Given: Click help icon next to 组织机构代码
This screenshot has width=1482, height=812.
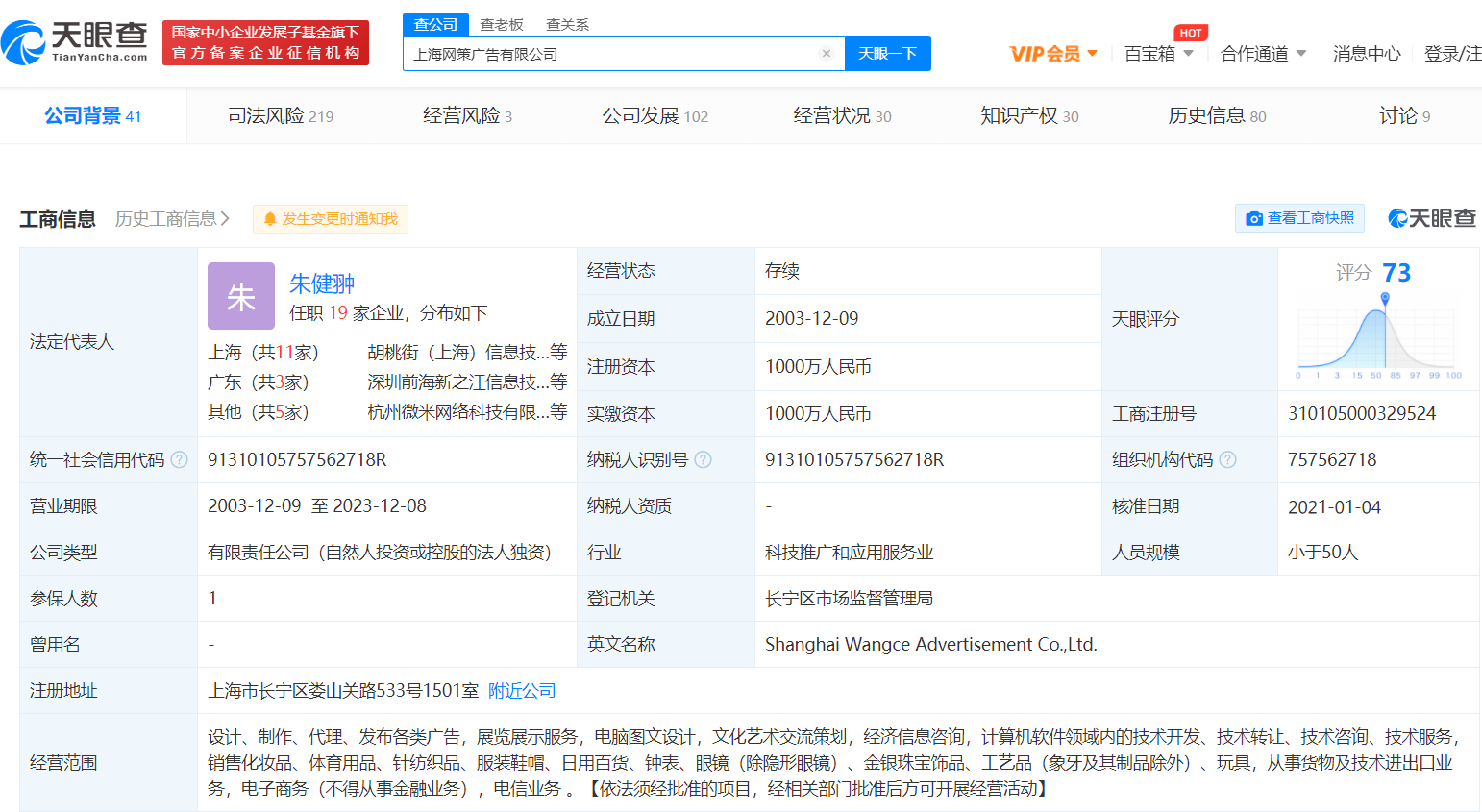Looking at the screenshot, I should click(x=1227, y=460).
